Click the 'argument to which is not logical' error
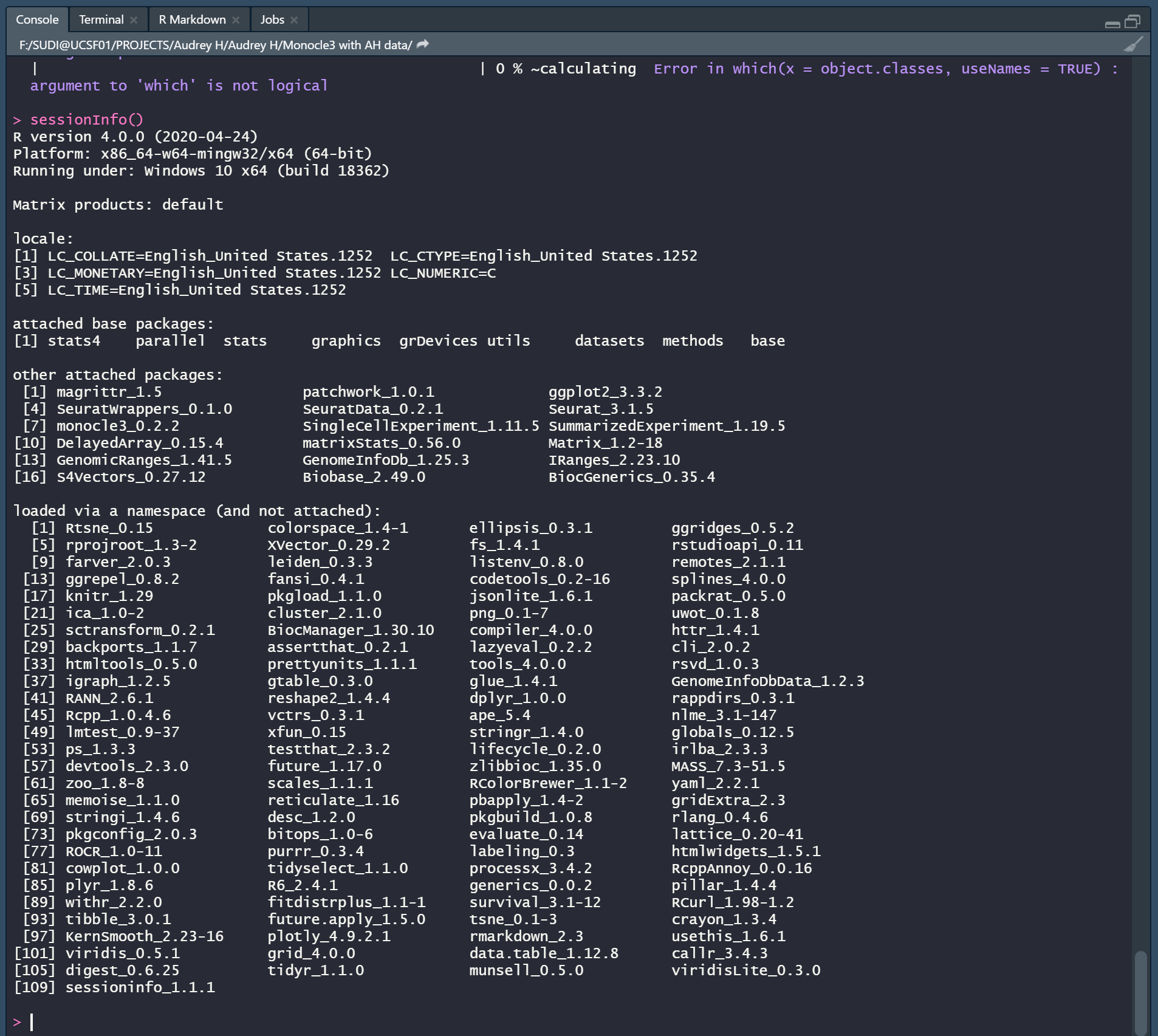 point(179,86)
